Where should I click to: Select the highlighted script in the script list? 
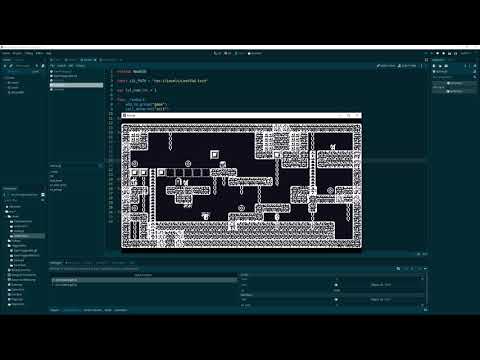click(76, 85)
